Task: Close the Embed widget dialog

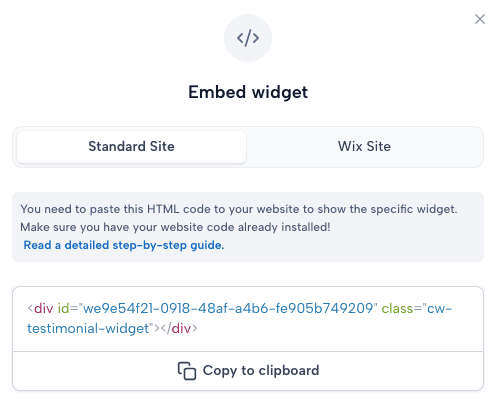Action: (x=480, y=19)
